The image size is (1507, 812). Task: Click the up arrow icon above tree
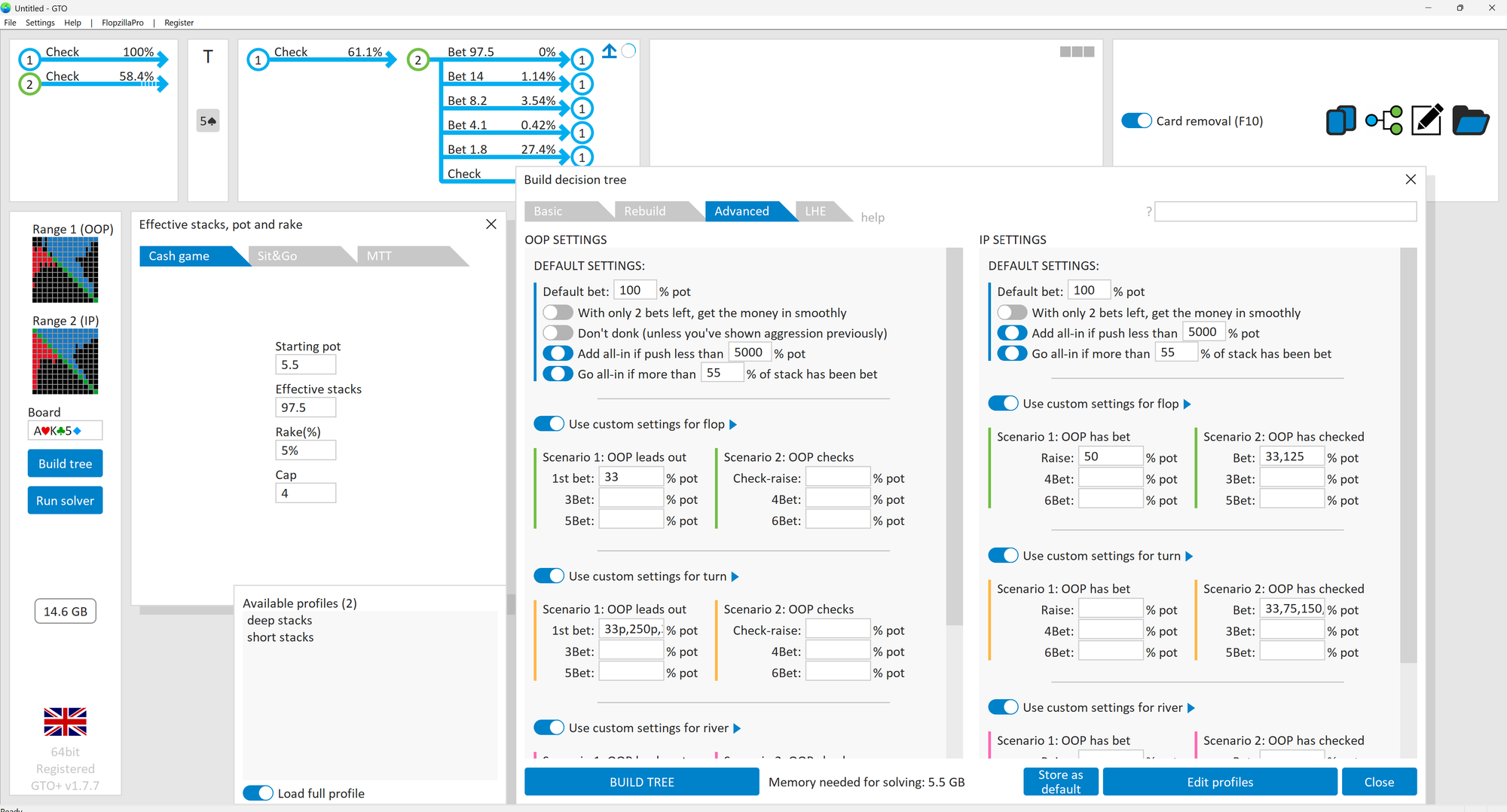[x=610, y=51]
